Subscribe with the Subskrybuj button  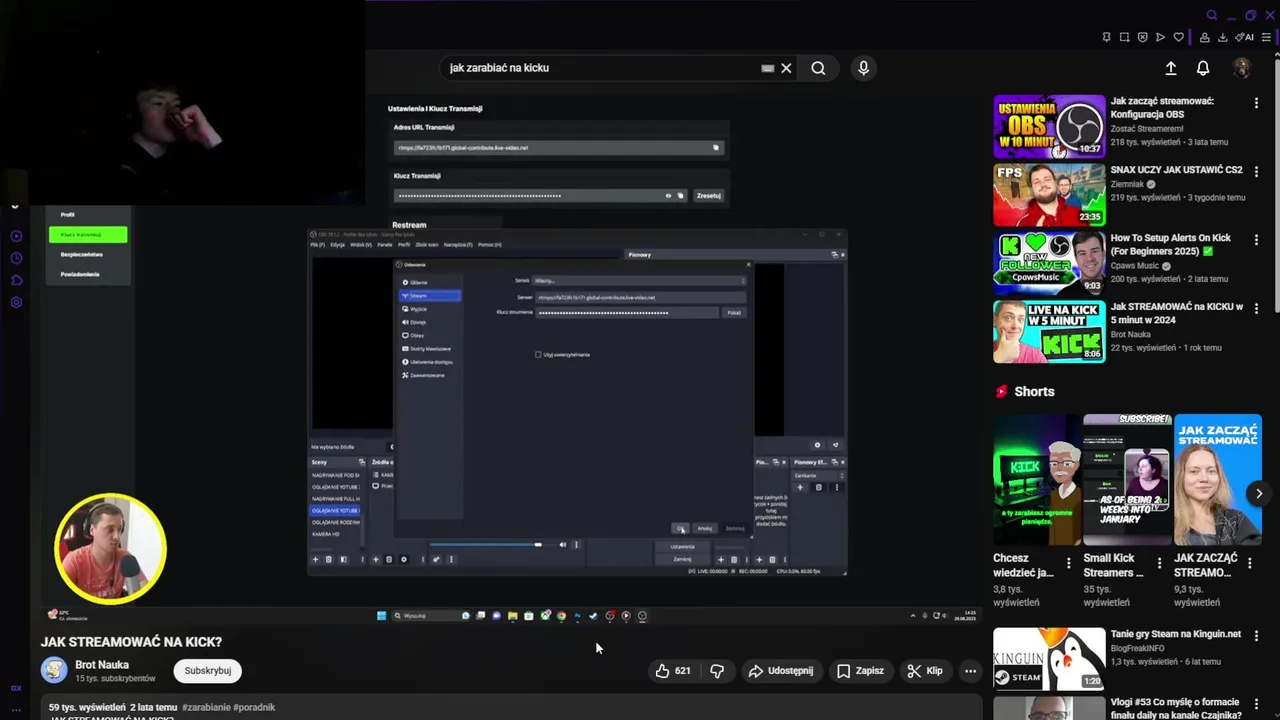click(x=207, y=671)
